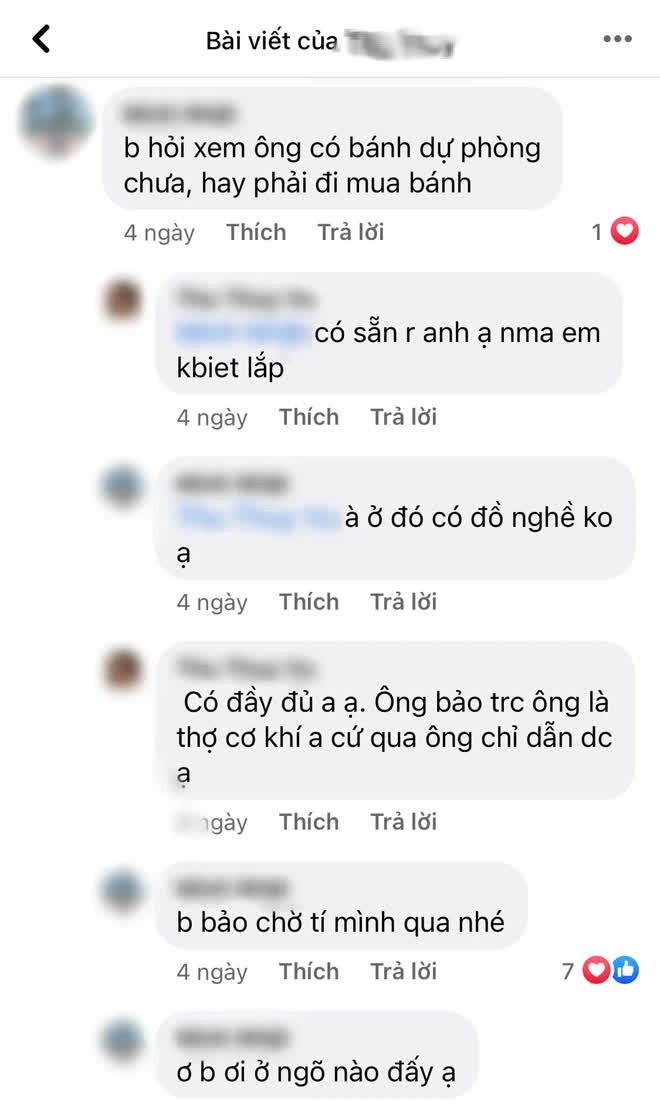Image resolution: width=660 pixels, height=1106 pixels.
Task: Open tagged blurred name in 'có sẵn r' reply
Action: [242, 332]
